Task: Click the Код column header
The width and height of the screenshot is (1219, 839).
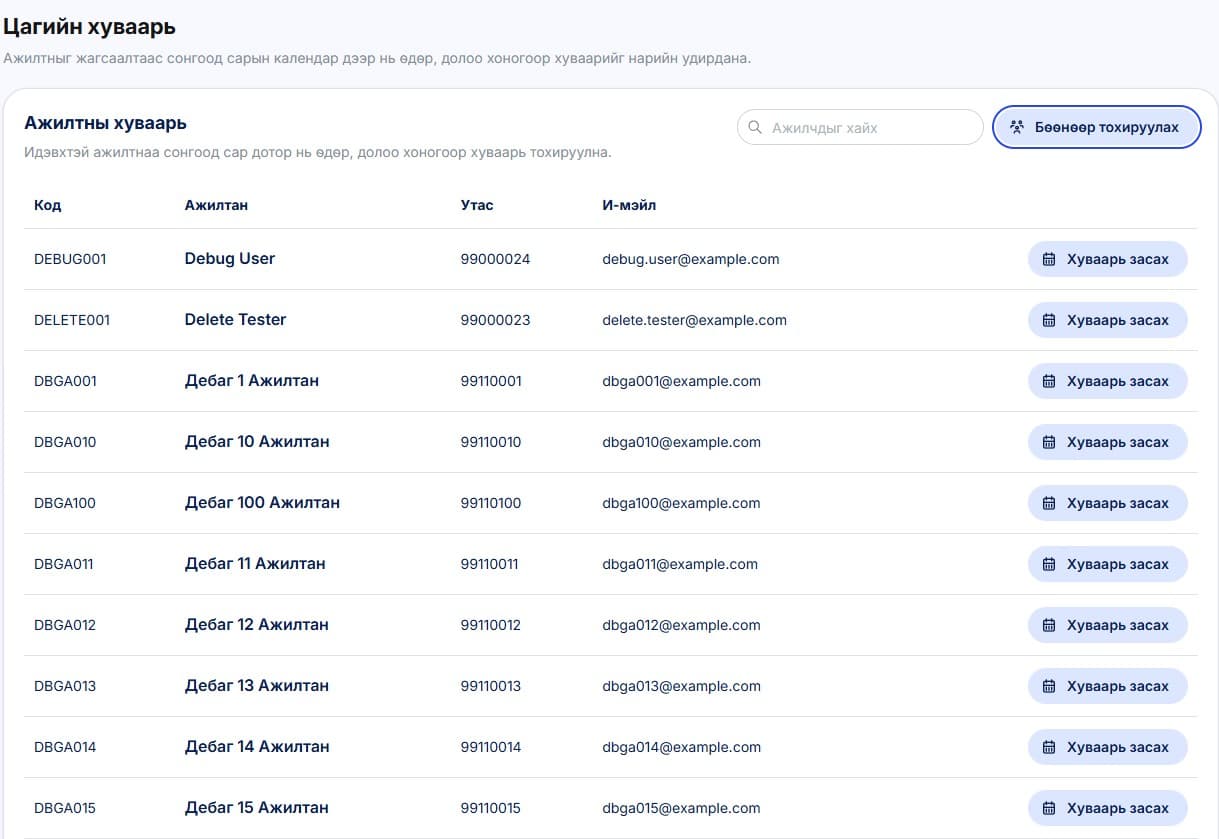Action: click(47, 205)
